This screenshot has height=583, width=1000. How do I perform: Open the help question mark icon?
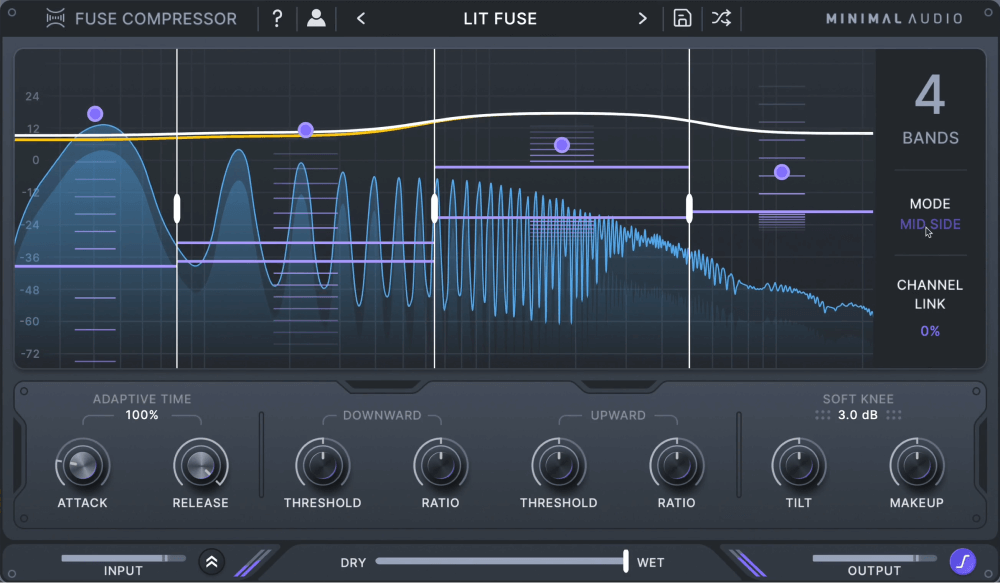click(x=277, y=18)
